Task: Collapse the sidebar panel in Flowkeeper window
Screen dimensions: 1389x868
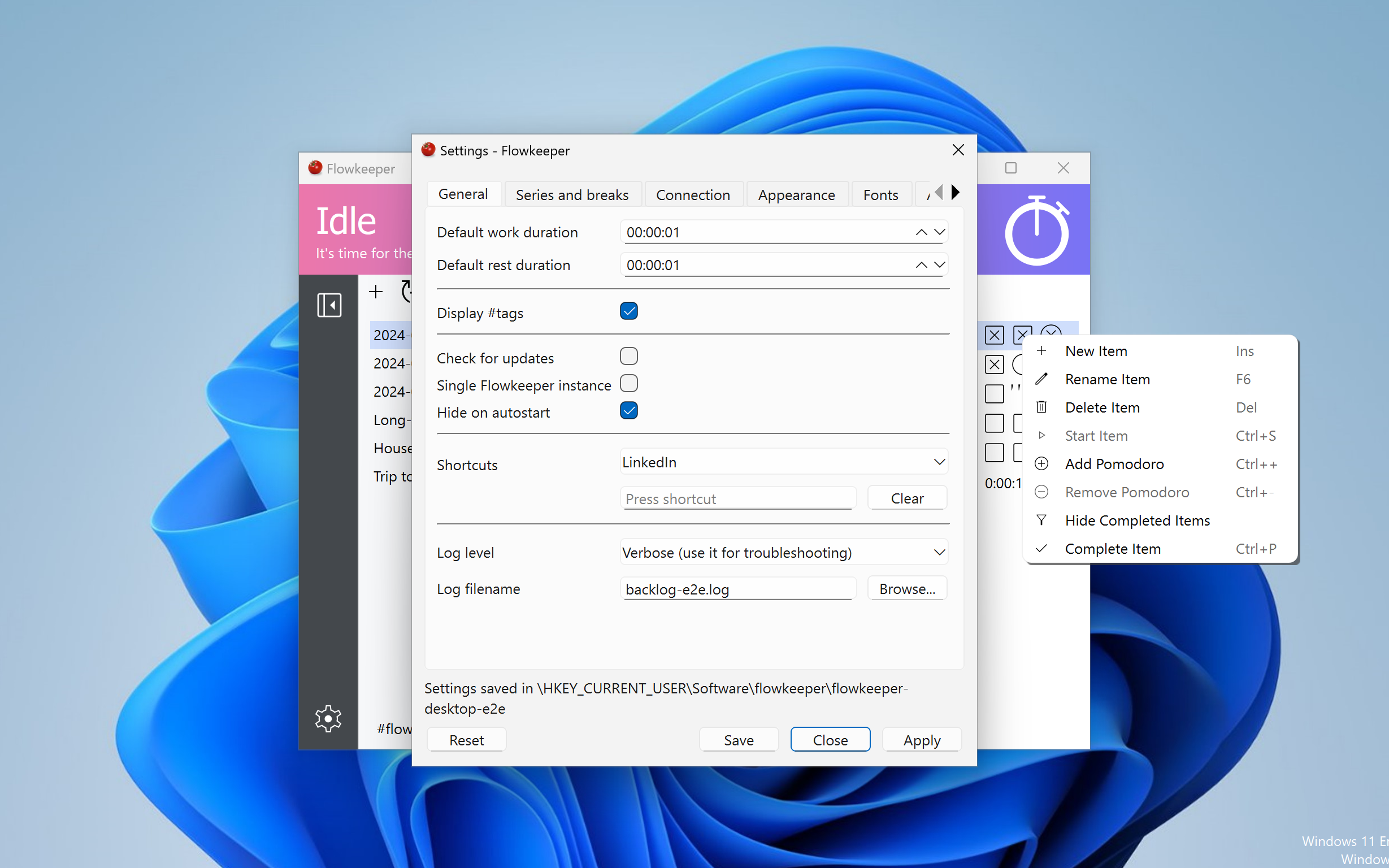Action: (x=329, y=305)
